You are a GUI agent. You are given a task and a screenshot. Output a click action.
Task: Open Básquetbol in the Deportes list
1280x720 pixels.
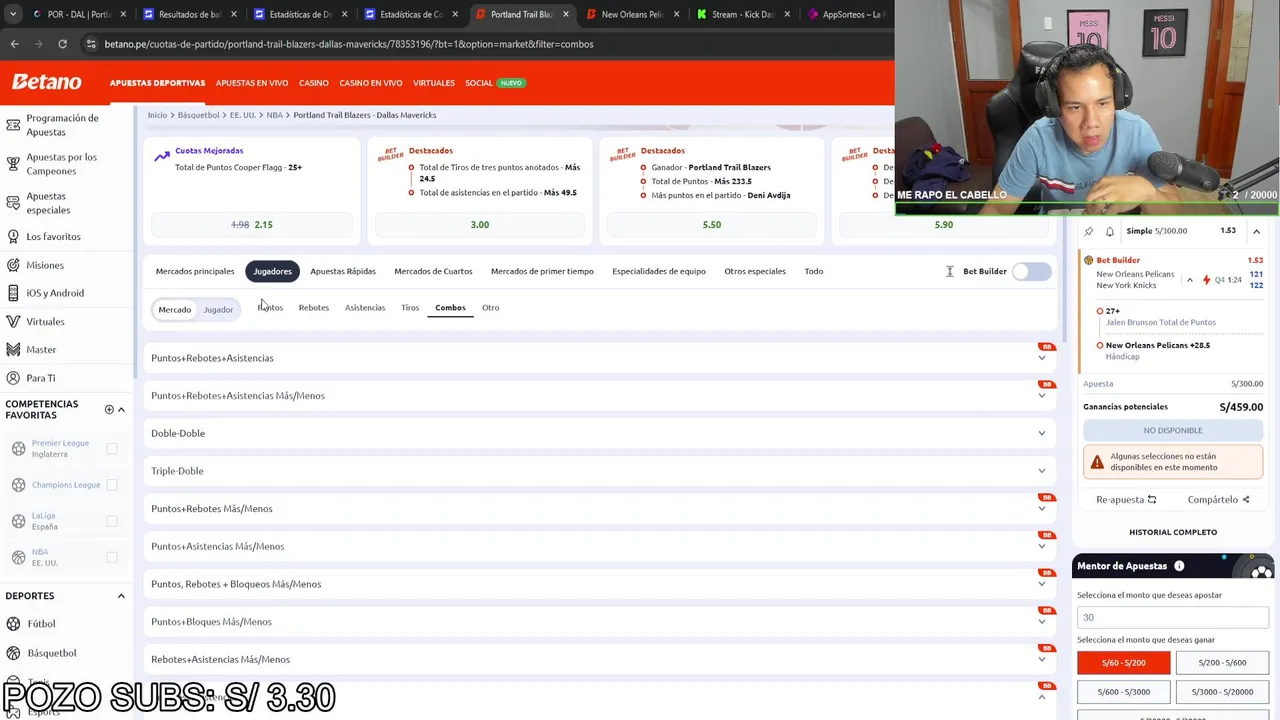[x=52, y=653]
